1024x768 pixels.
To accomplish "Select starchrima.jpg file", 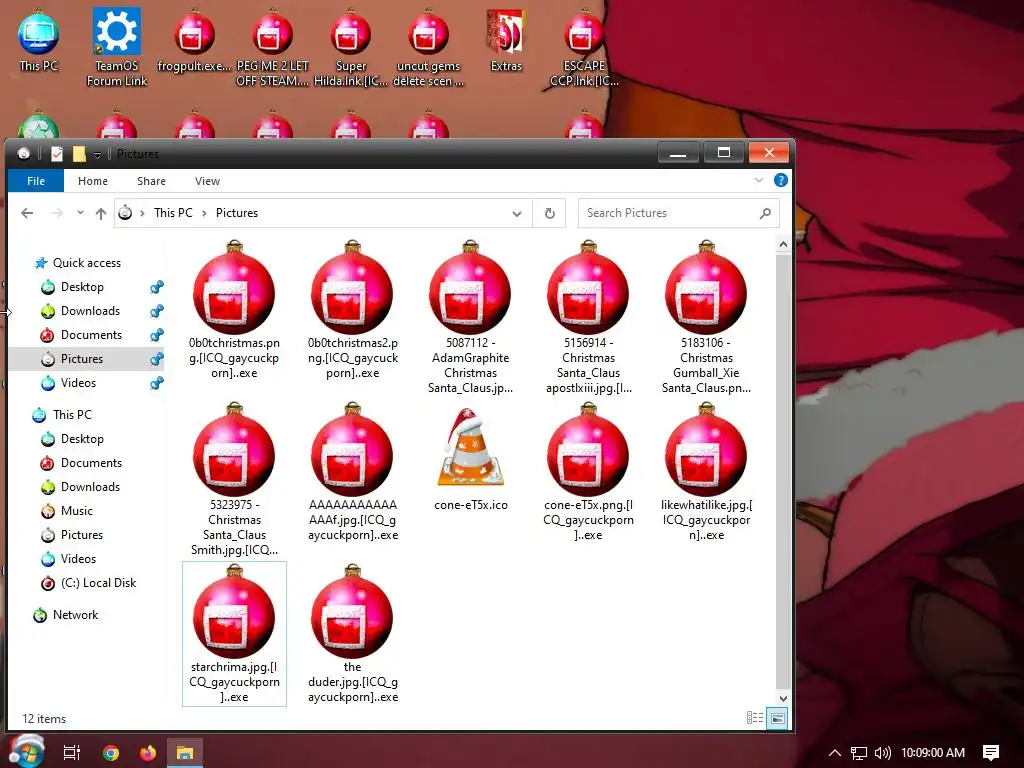I will pos(234,634).
